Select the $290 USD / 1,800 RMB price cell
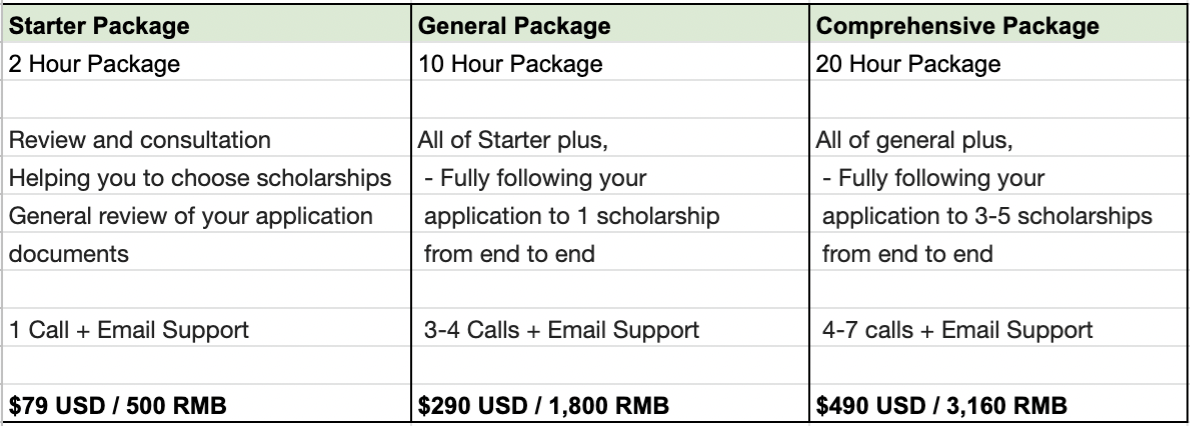Image resolution: width=1190 pixels, height=426 pixels. [608, 406]
